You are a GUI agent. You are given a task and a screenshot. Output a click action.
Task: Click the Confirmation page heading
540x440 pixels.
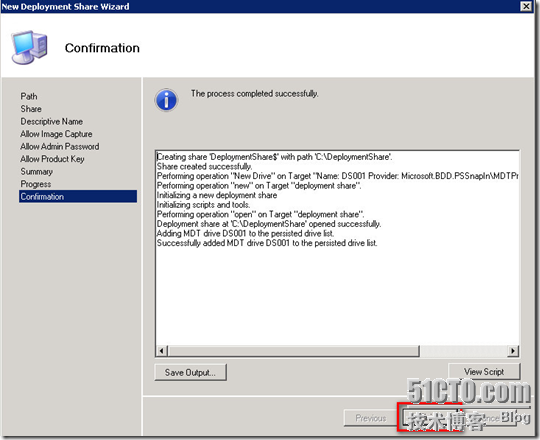click(x=102, y=48)
